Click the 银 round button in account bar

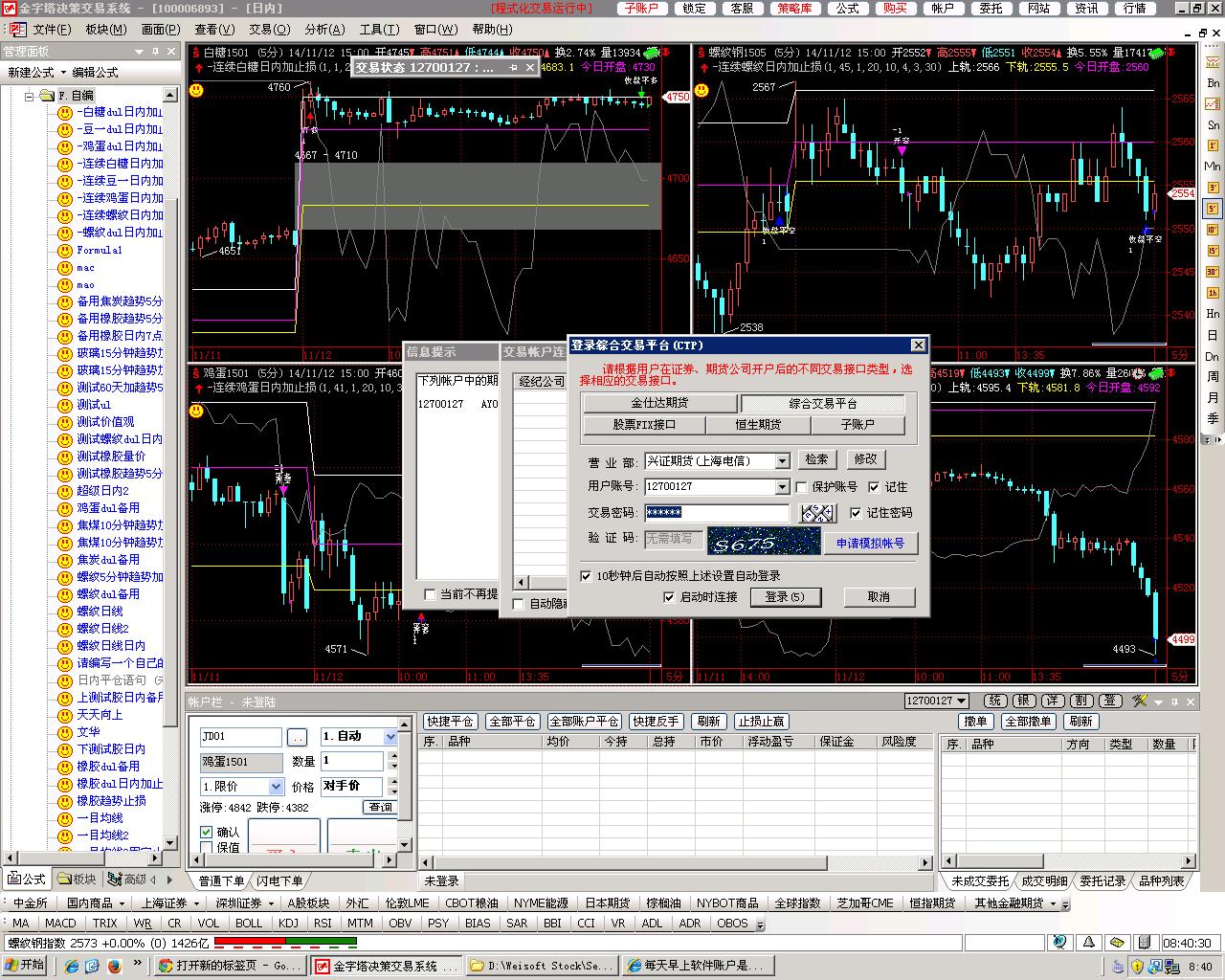tap(1024, 702)
